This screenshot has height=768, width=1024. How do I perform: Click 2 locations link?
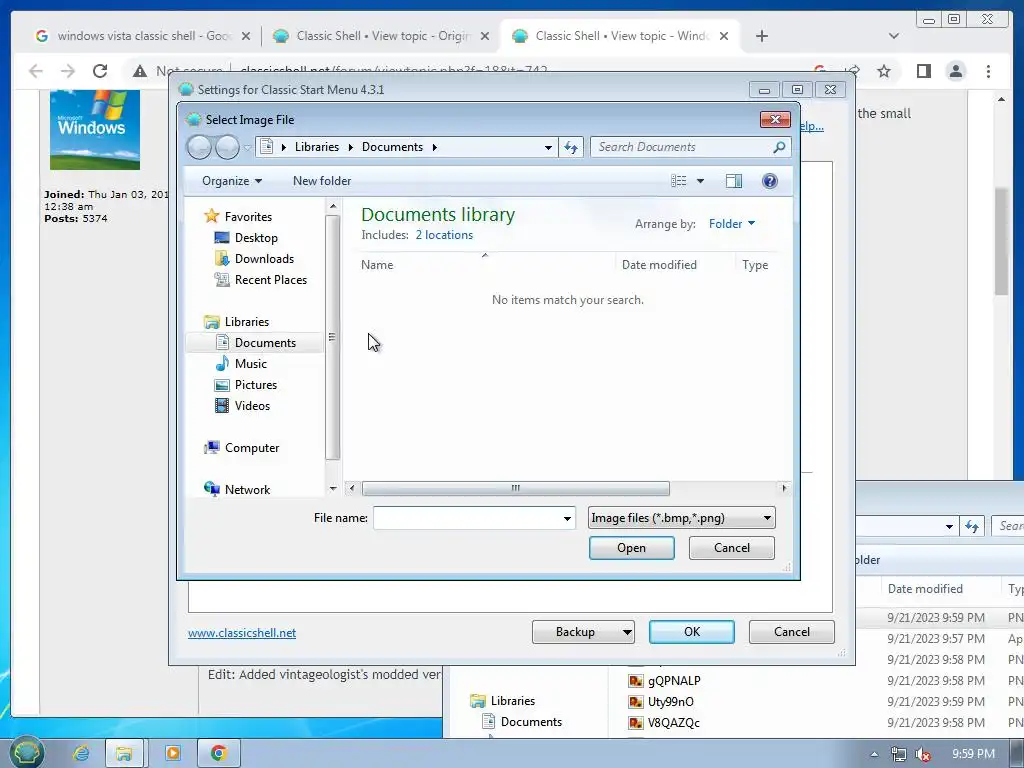tap(444, 235)
